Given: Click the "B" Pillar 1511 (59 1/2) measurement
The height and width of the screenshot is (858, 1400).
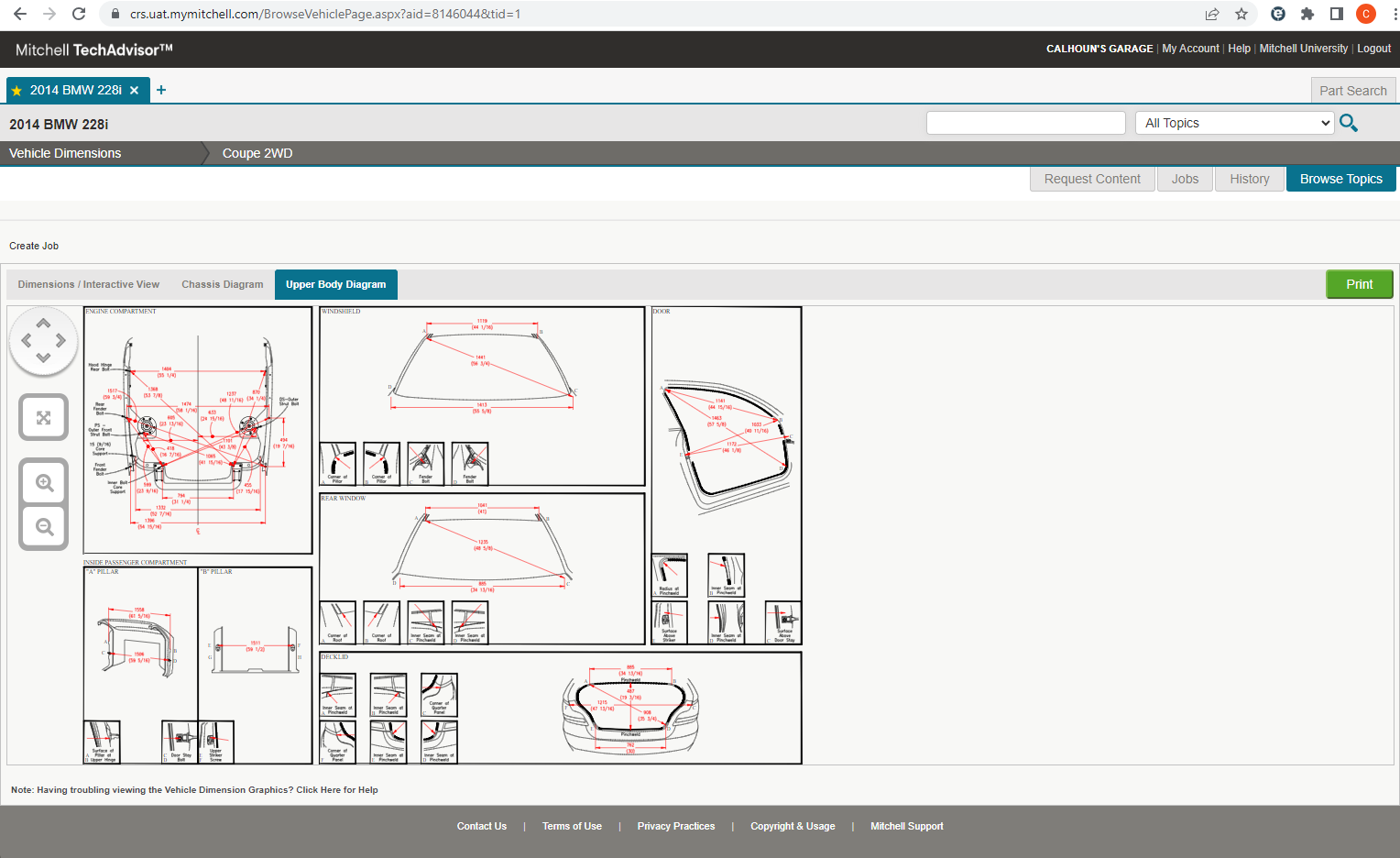Looking at the screenshot, I should (256, 645).
